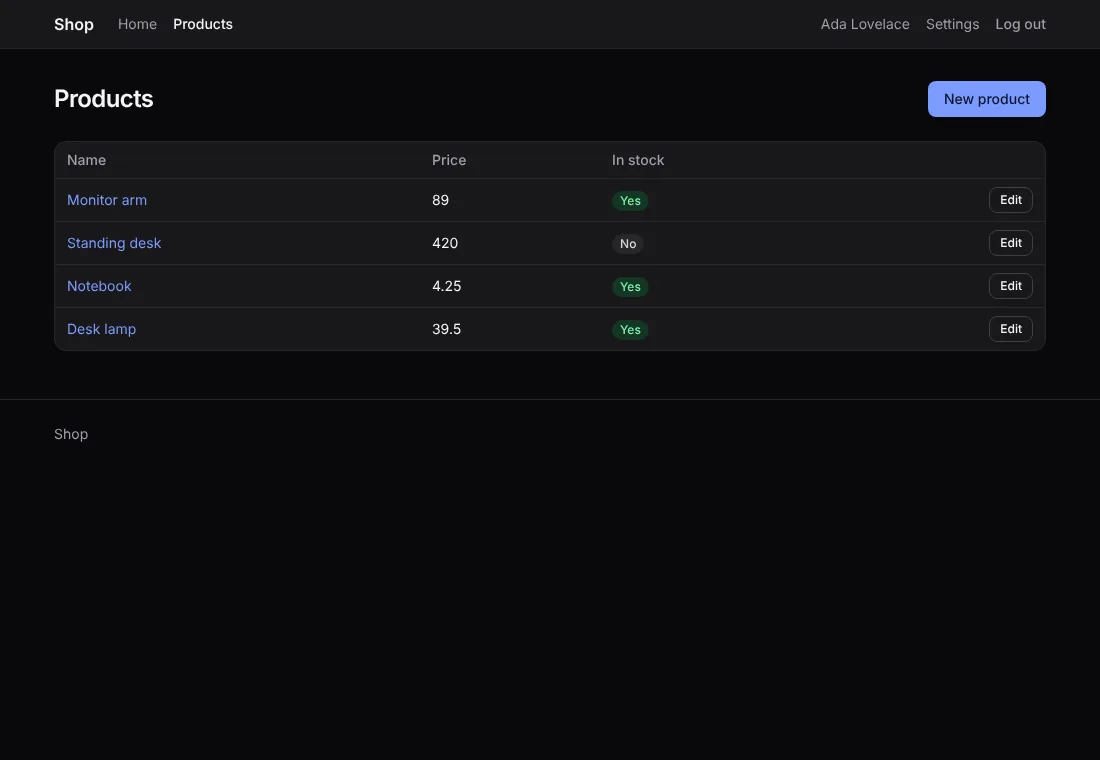1100x760 pixels.
Task: Log out of the account
Action: (1020, 24)
